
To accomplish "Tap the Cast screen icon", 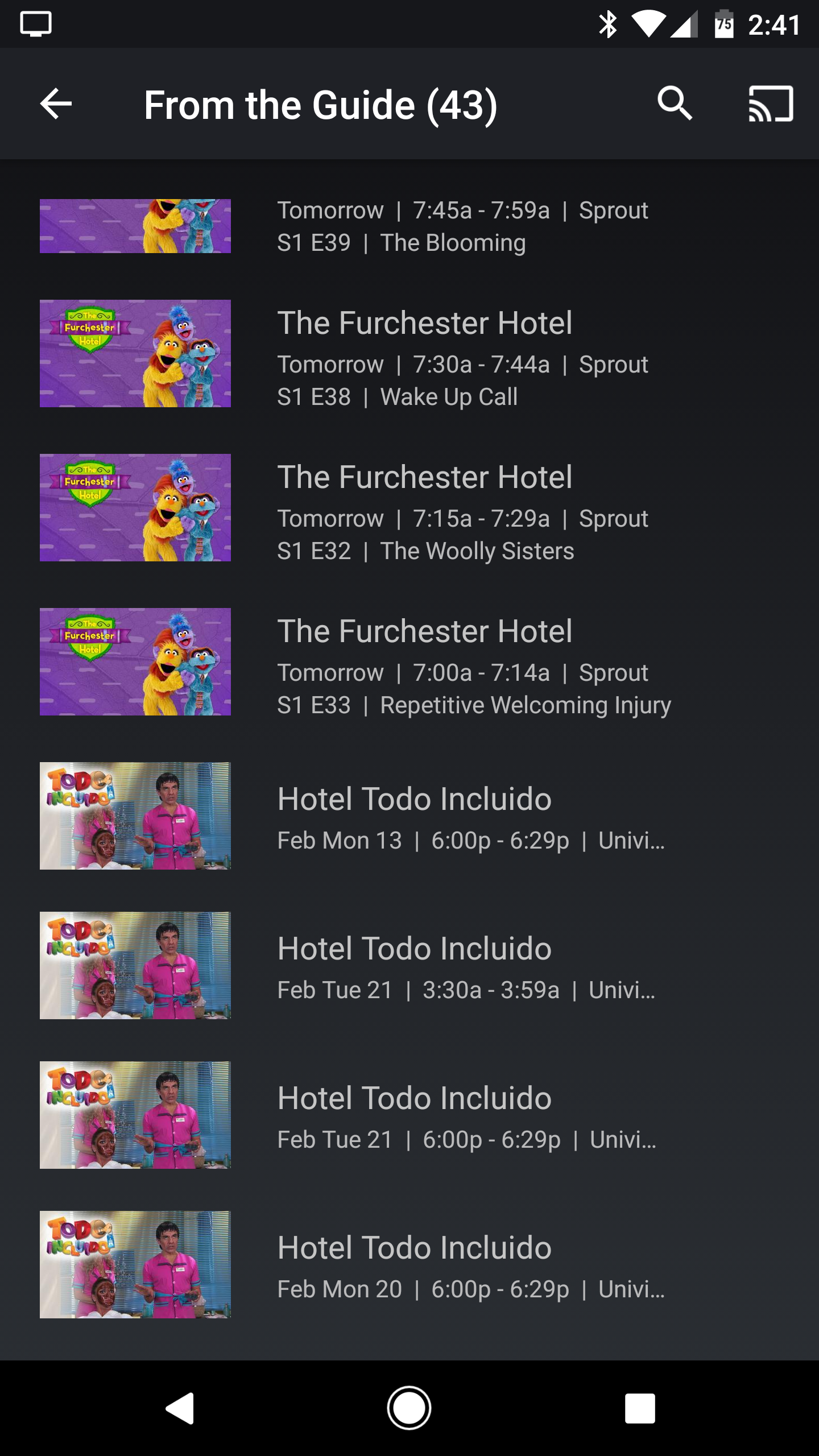I will (771, 104).
